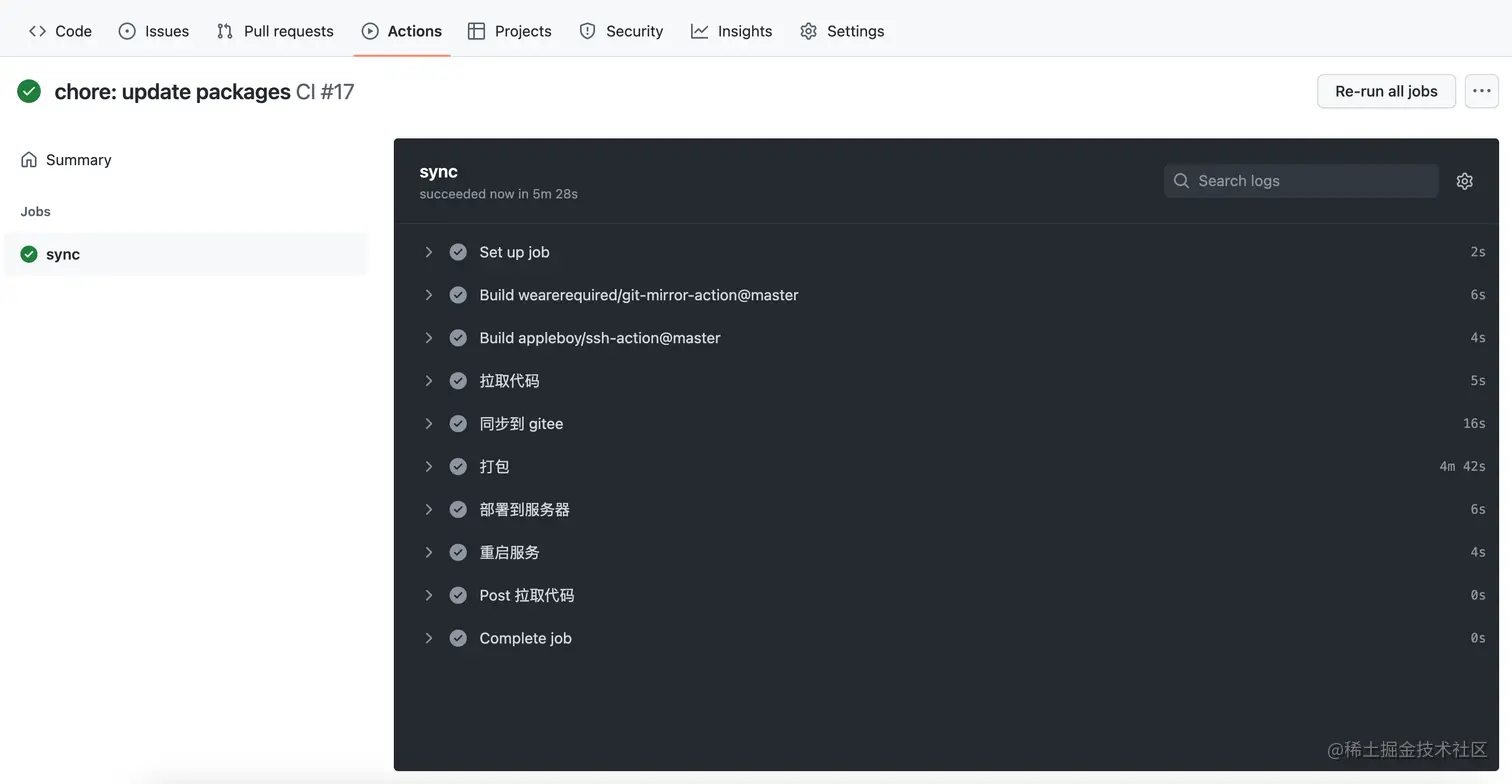Switch to the Actions tab
Image resolution: width=1512 pixels, height=784 pixels.
402,31
